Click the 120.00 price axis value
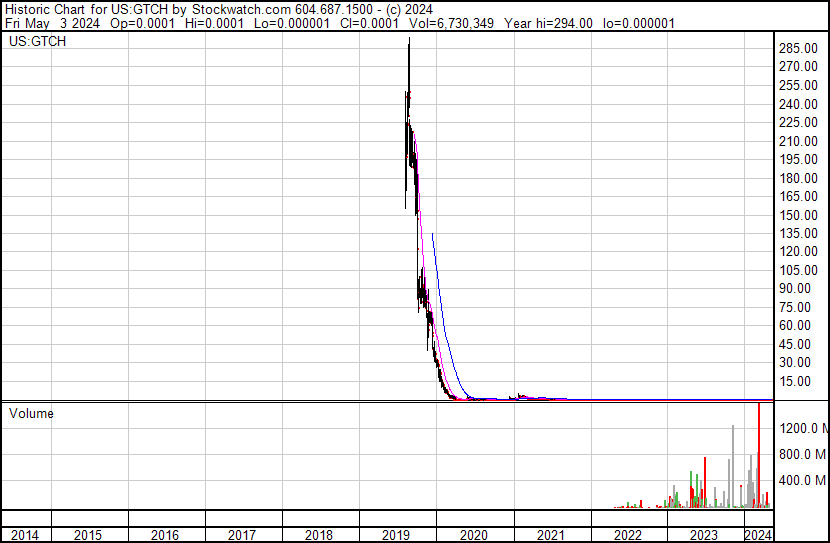This screenshot has height=543, width=830. (798, 251)
